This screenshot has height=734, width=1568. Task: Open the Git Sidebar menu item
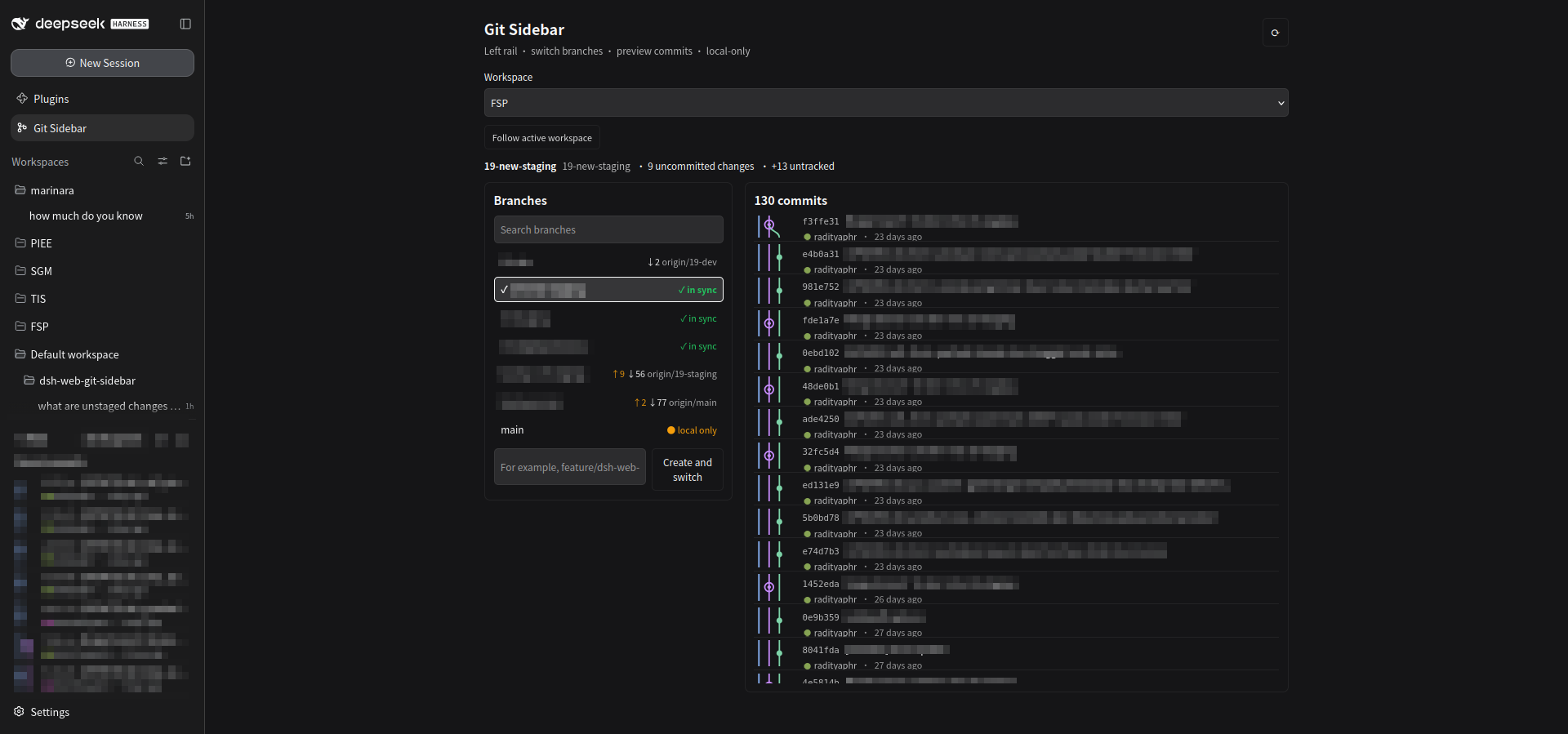(102, 128)
